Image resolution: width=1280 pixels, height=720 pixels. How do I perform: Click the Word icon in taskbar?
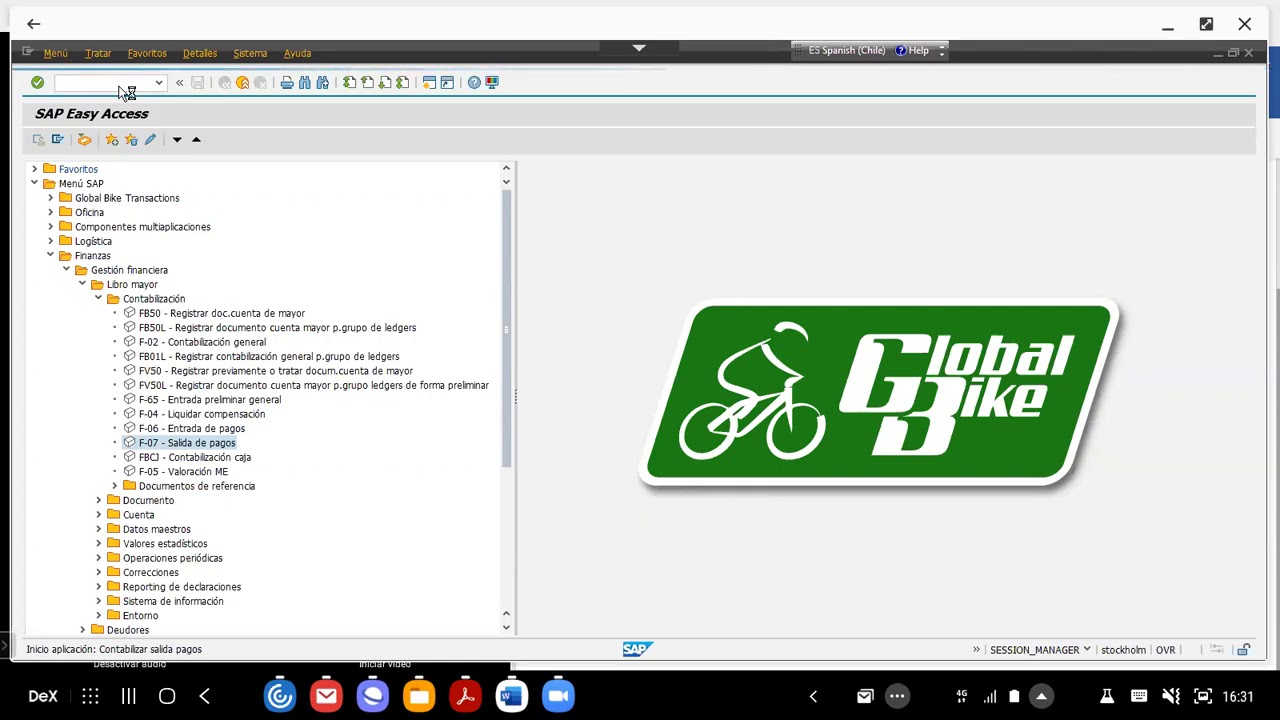[512, 696]
